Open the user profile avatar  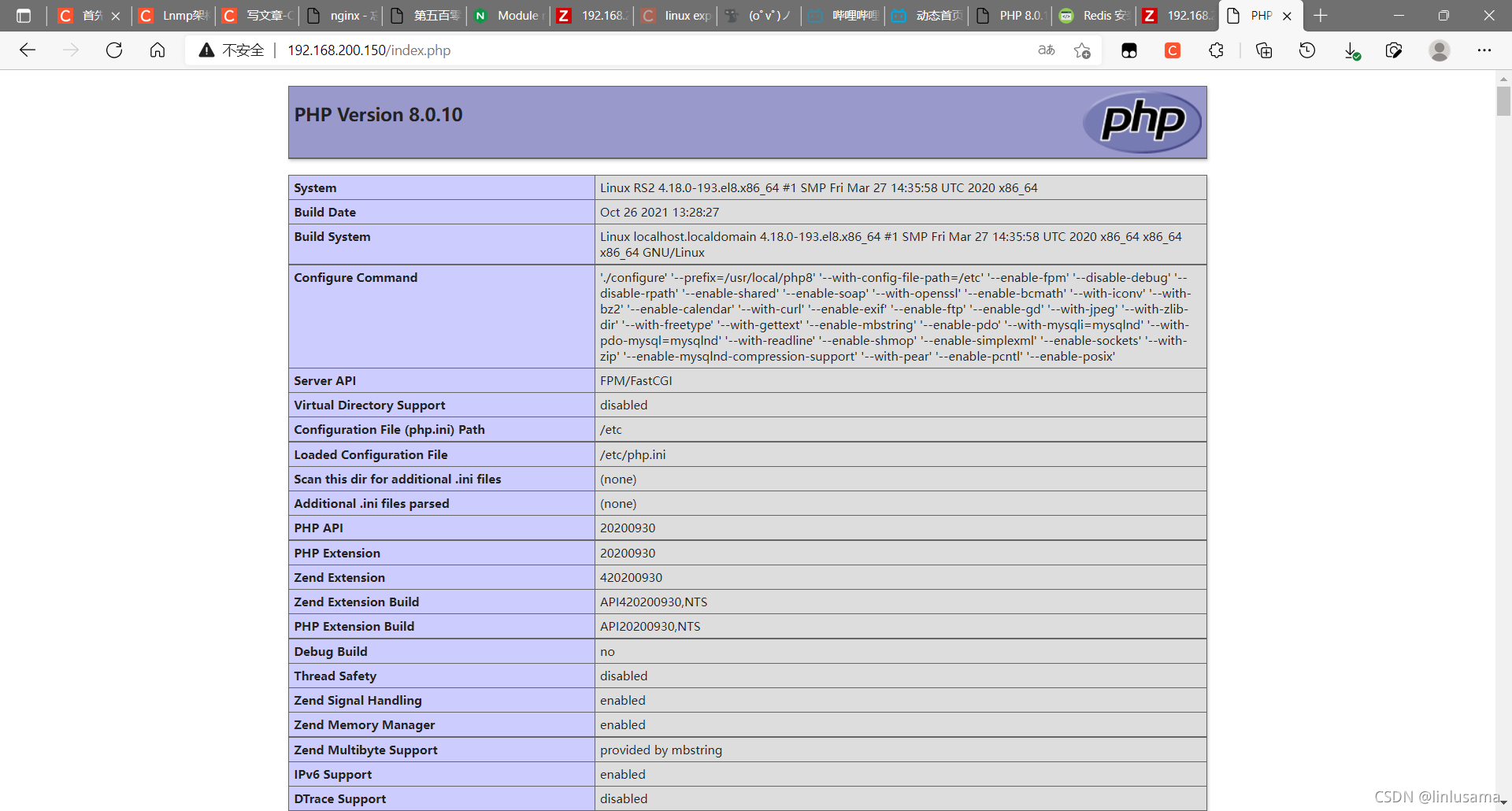(x=1440, y=50)
